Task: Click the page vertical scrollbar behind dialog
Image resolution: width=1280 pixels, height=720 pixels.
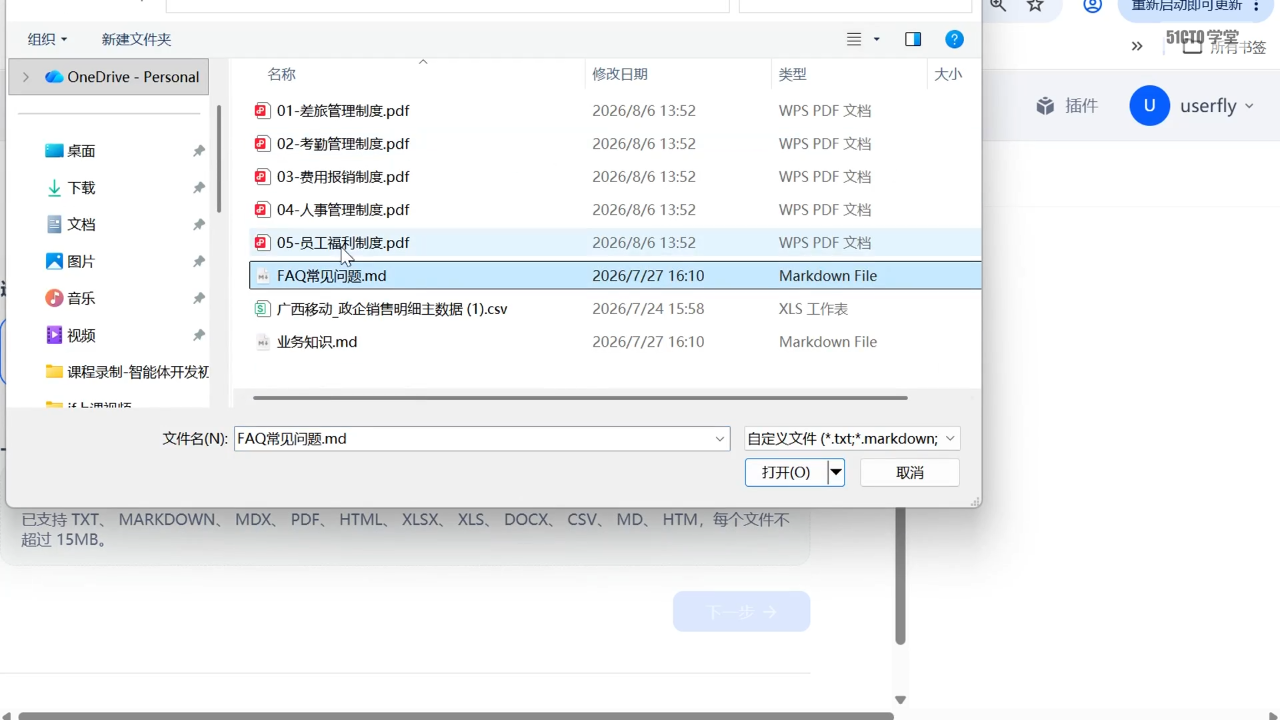Action: coord(900,575)
